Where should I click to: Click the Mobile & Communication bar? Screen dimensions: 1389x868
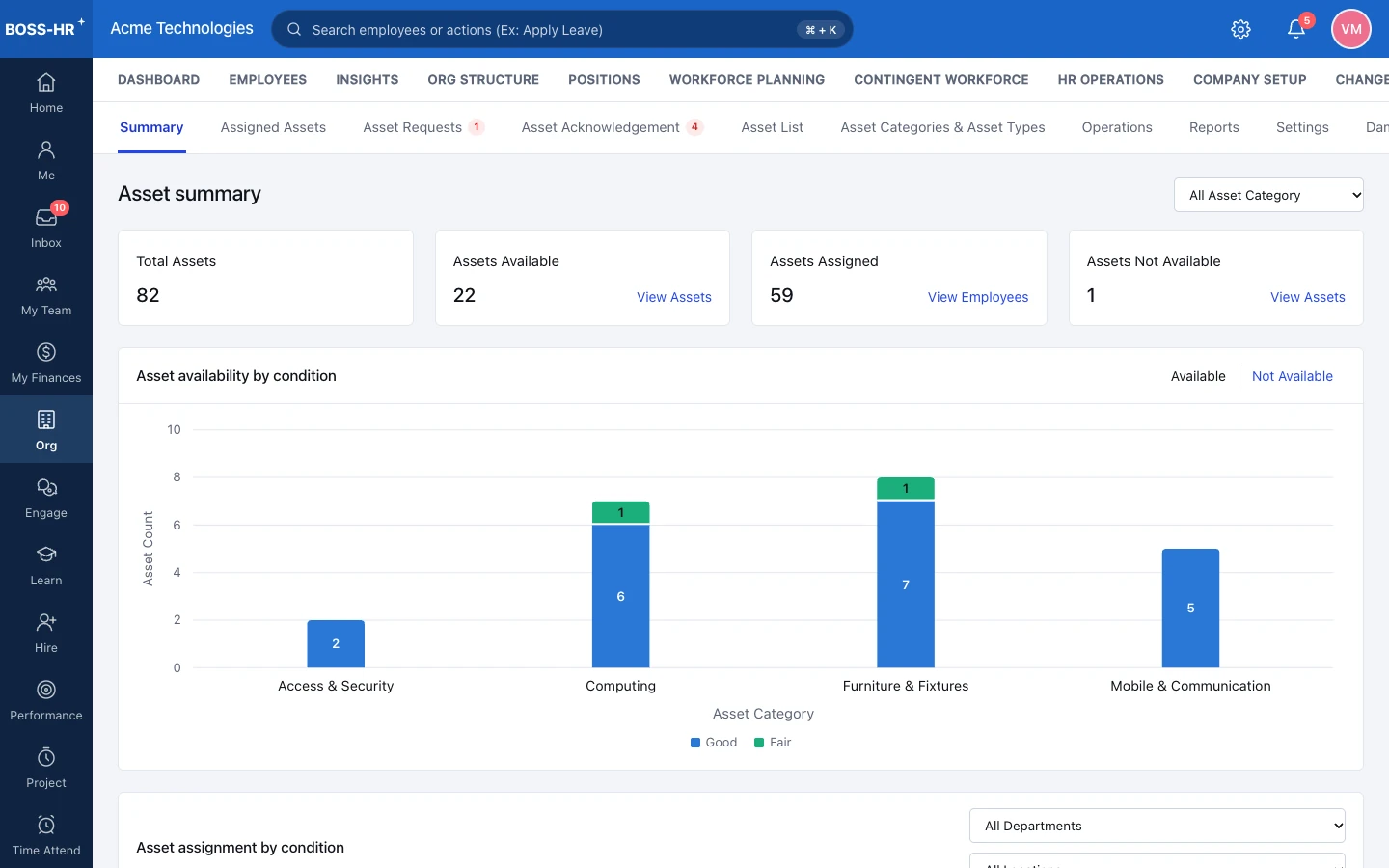(x=1190, y=608)
